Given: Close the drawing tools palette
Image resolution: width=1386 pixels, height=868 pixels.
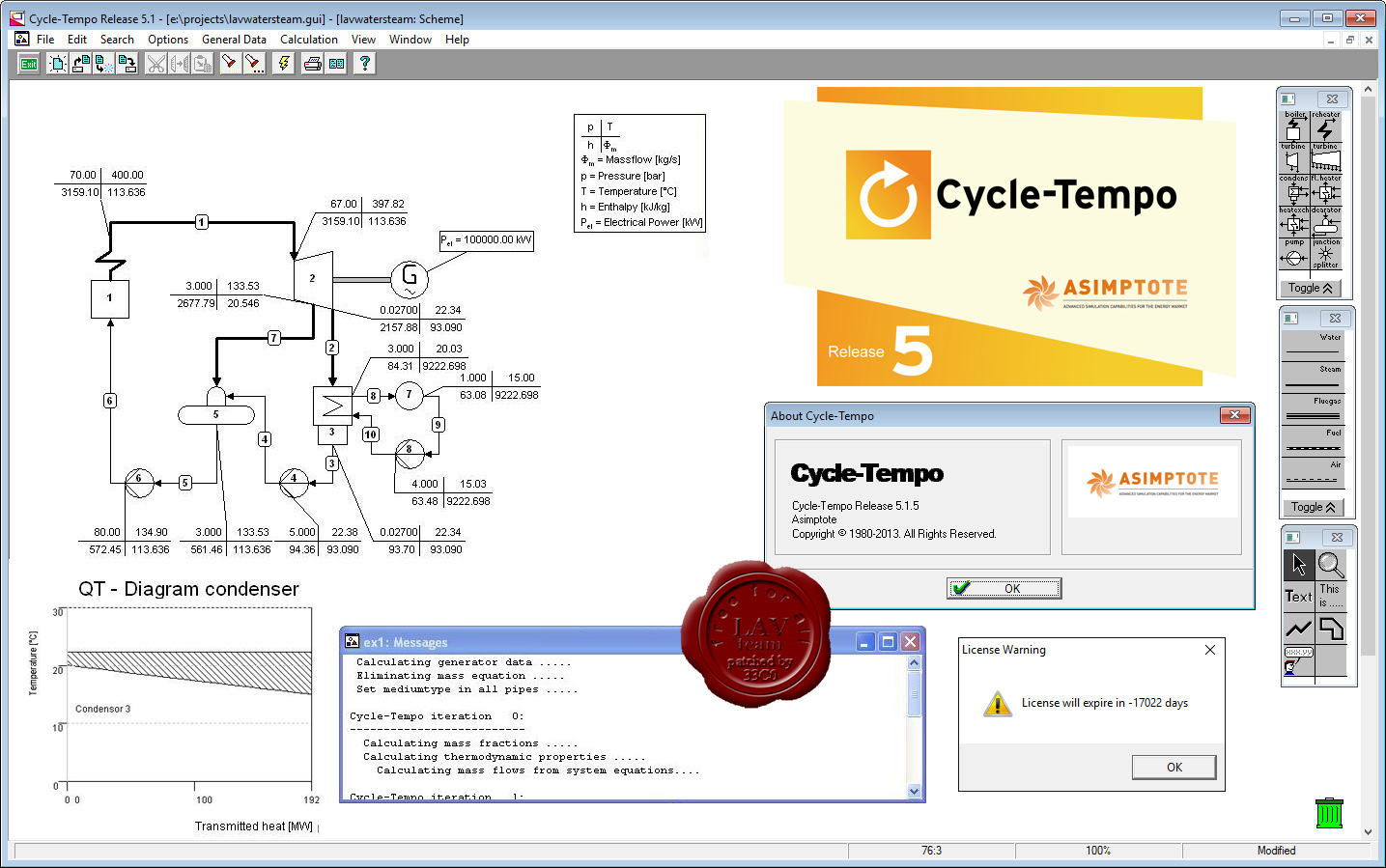Looking at the screenshot, I should [1337, 537].
